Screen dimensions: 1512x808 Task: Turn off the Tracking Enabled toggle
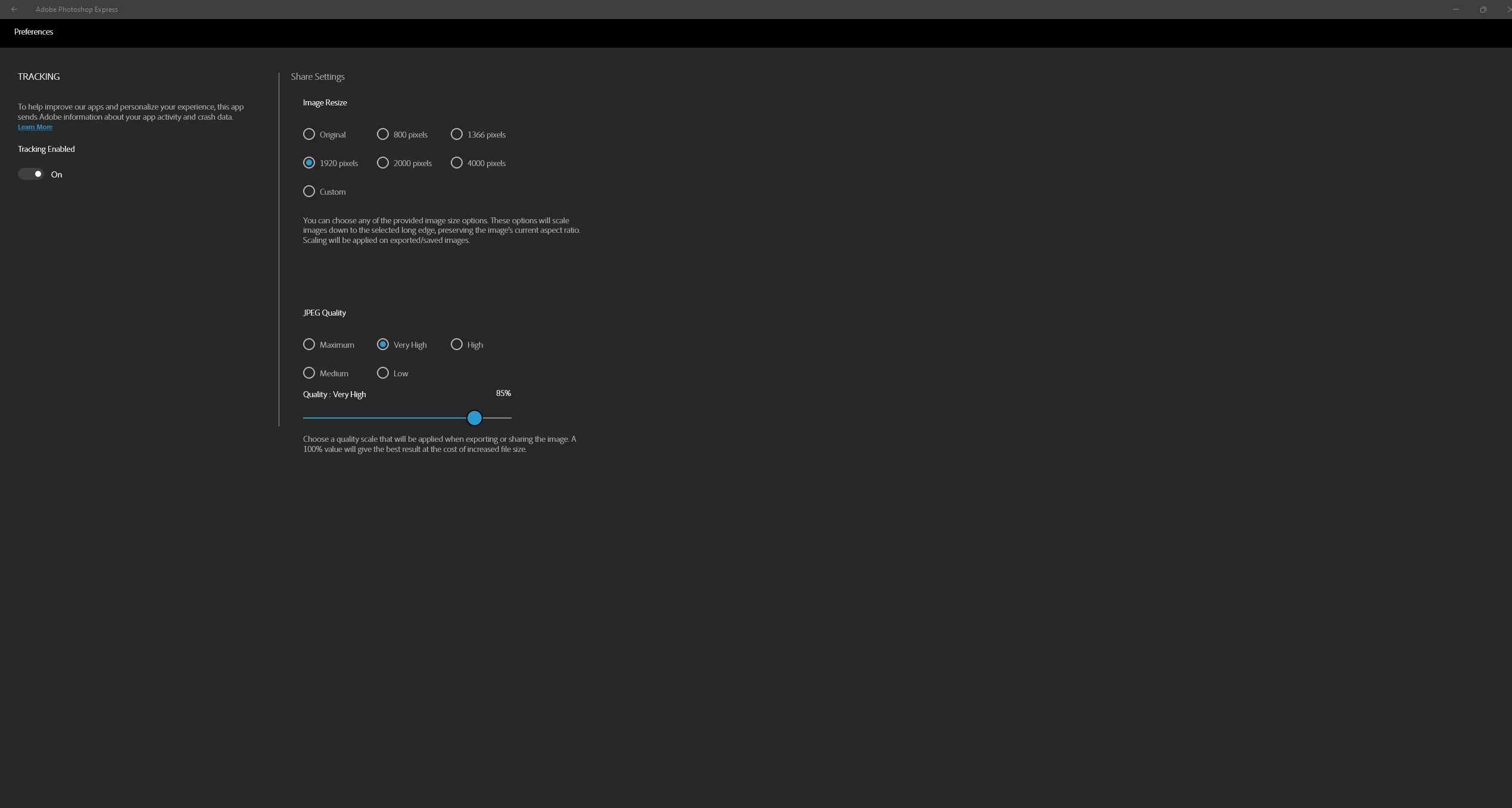31,174
